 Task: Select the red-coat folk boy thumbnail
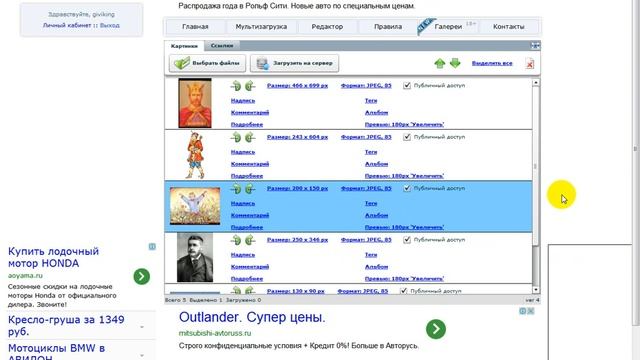pos(195,155)
